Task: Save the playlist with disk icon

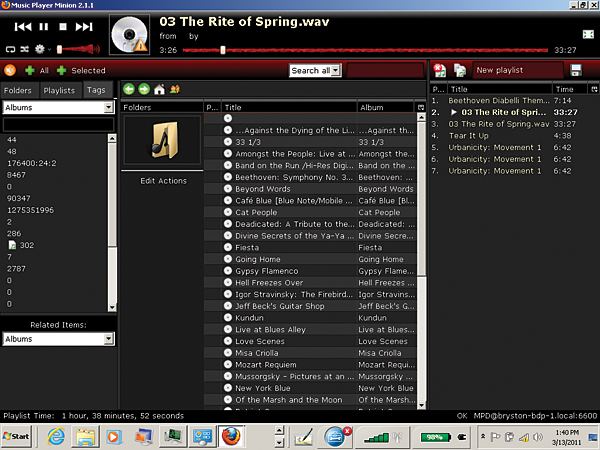Action: [576, 70]
